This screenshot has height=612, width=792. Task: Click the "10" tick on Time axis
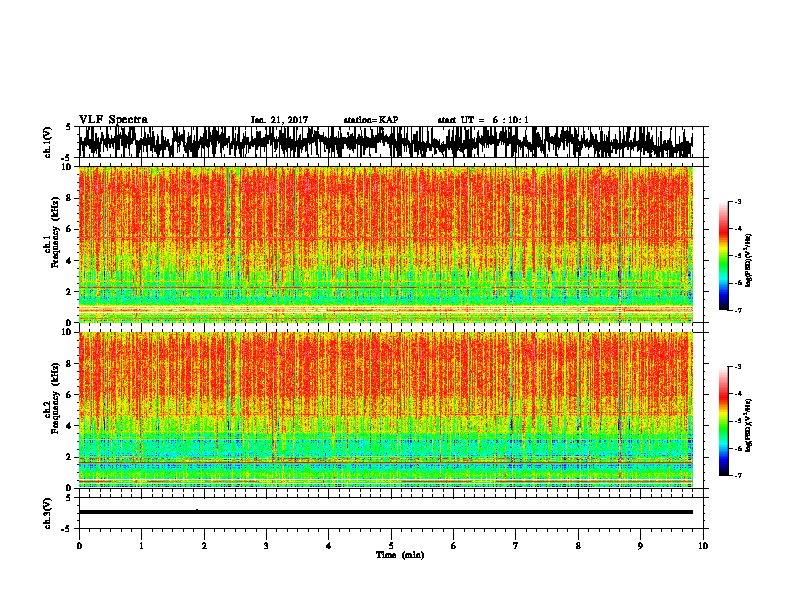[703, 546]
